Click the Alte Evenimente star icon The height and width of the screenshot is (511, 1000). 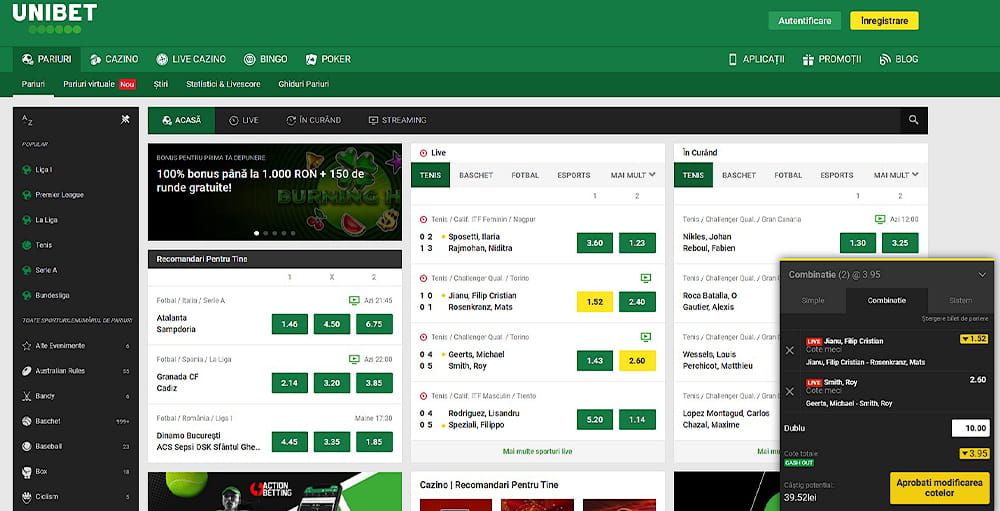point(26,346)
